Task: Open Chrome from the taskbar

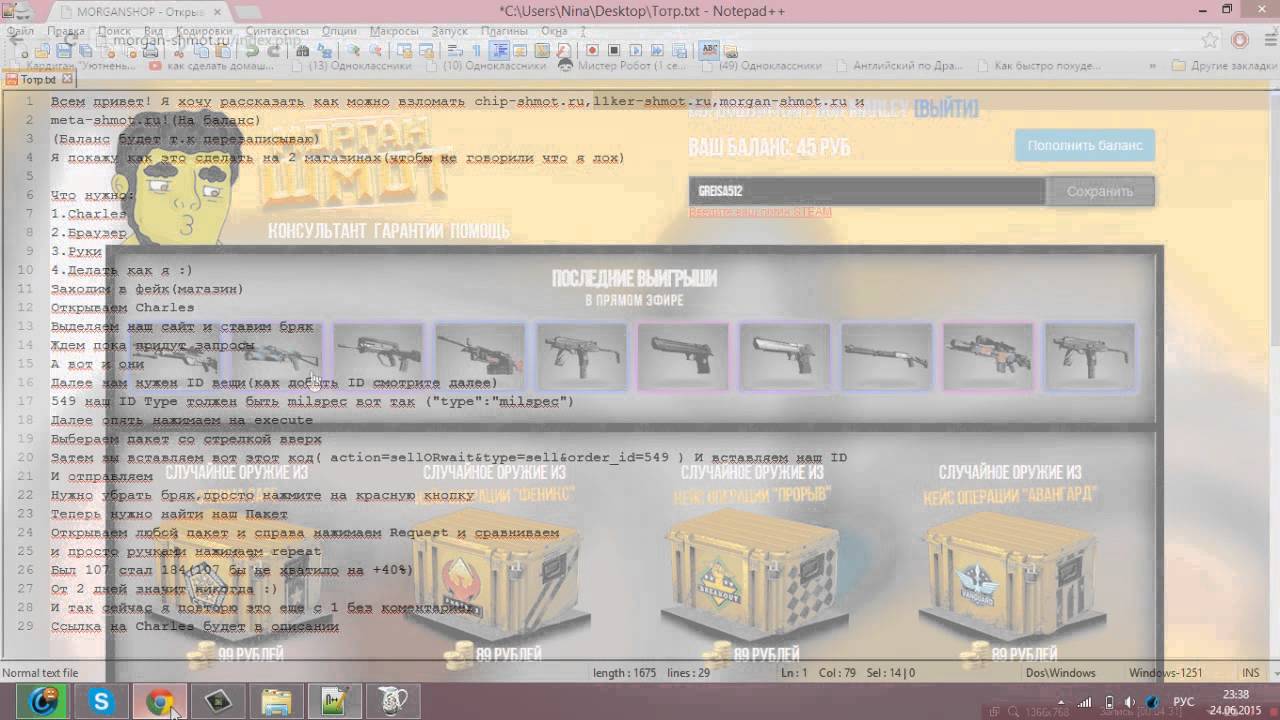Action: 160,702
